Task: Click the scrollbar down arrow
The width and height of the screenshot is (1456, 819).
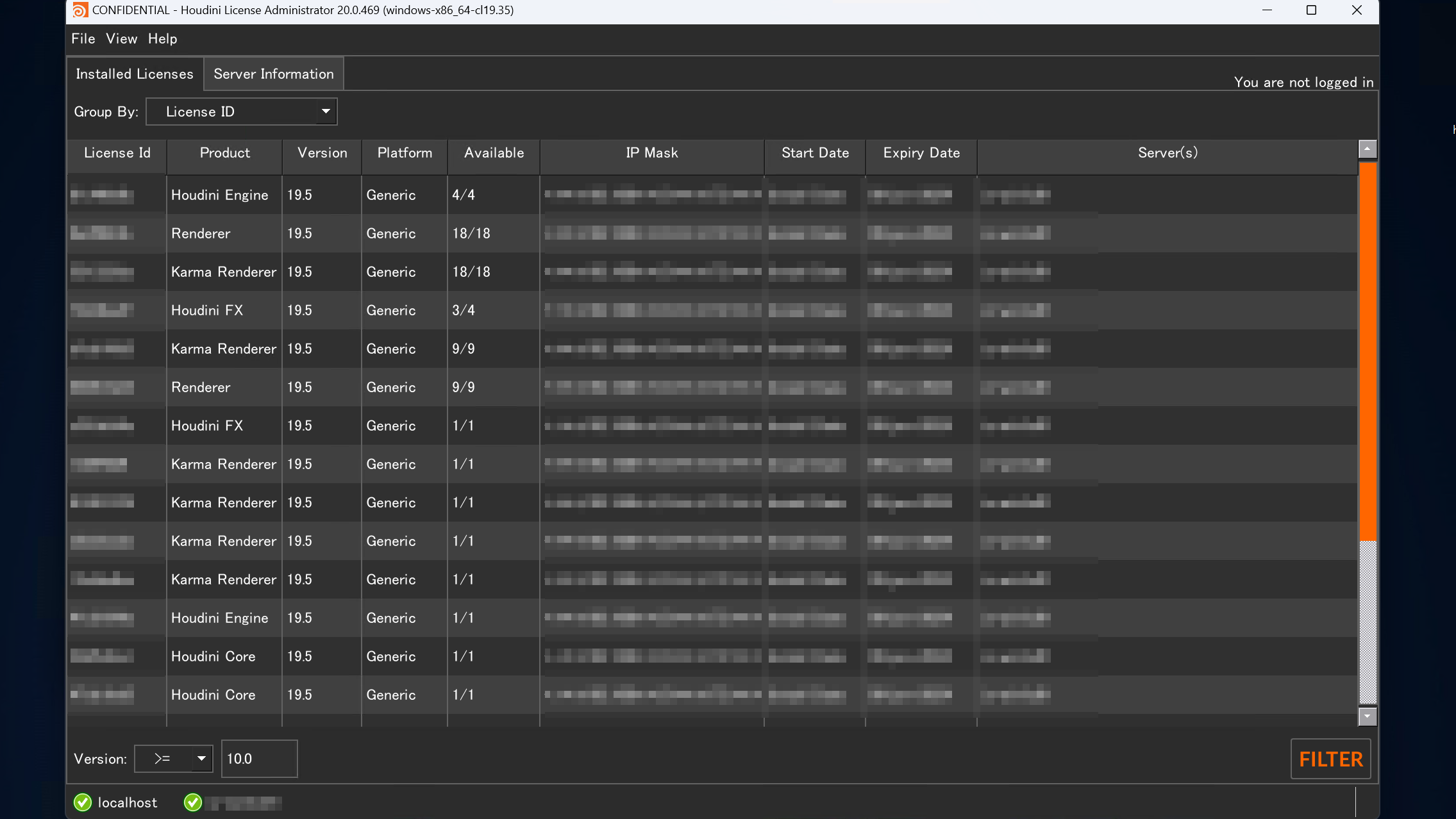Action: point(1368,716)
